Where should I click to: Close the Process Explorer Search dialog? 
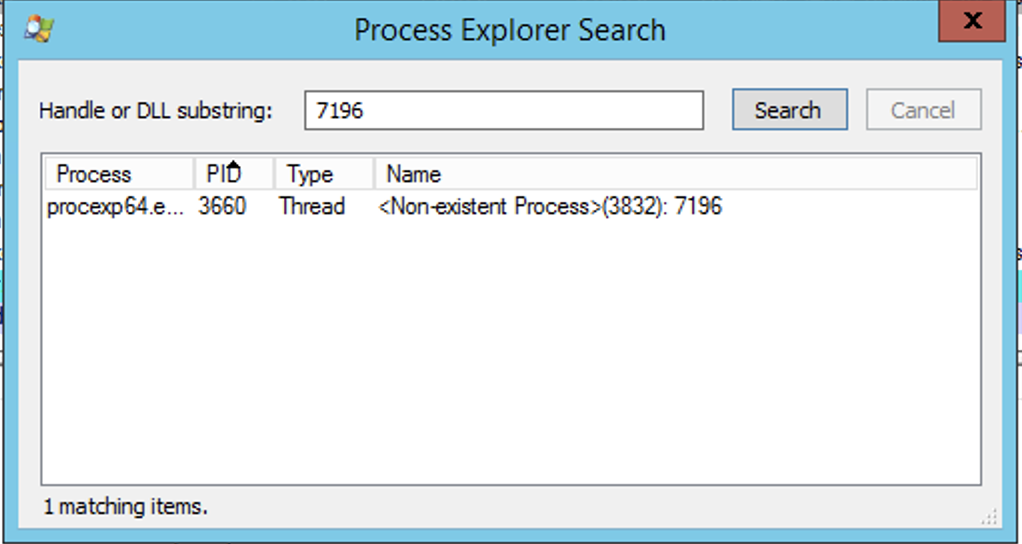click(x=970, y=22)
